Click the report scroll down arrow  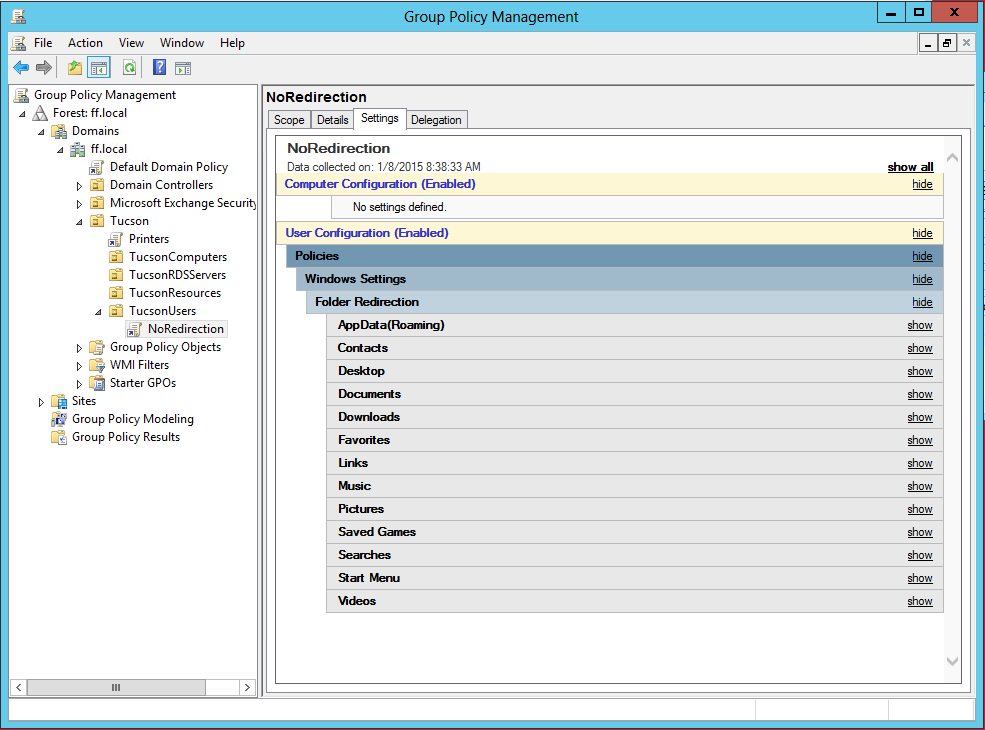pyautogui.click(x=952, y=661)
